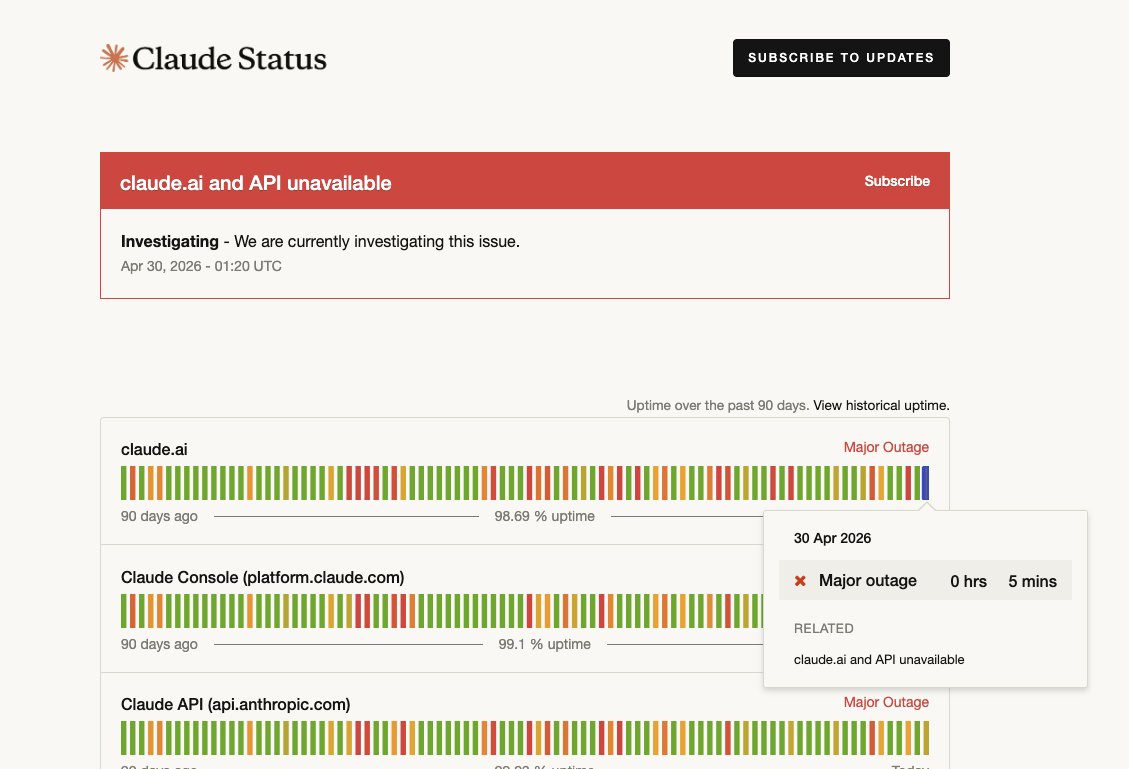Click 'Claude Console (platform.claude.com)' component name
The width and height of the screenshot is (1129, 769).
coord(263,577)
